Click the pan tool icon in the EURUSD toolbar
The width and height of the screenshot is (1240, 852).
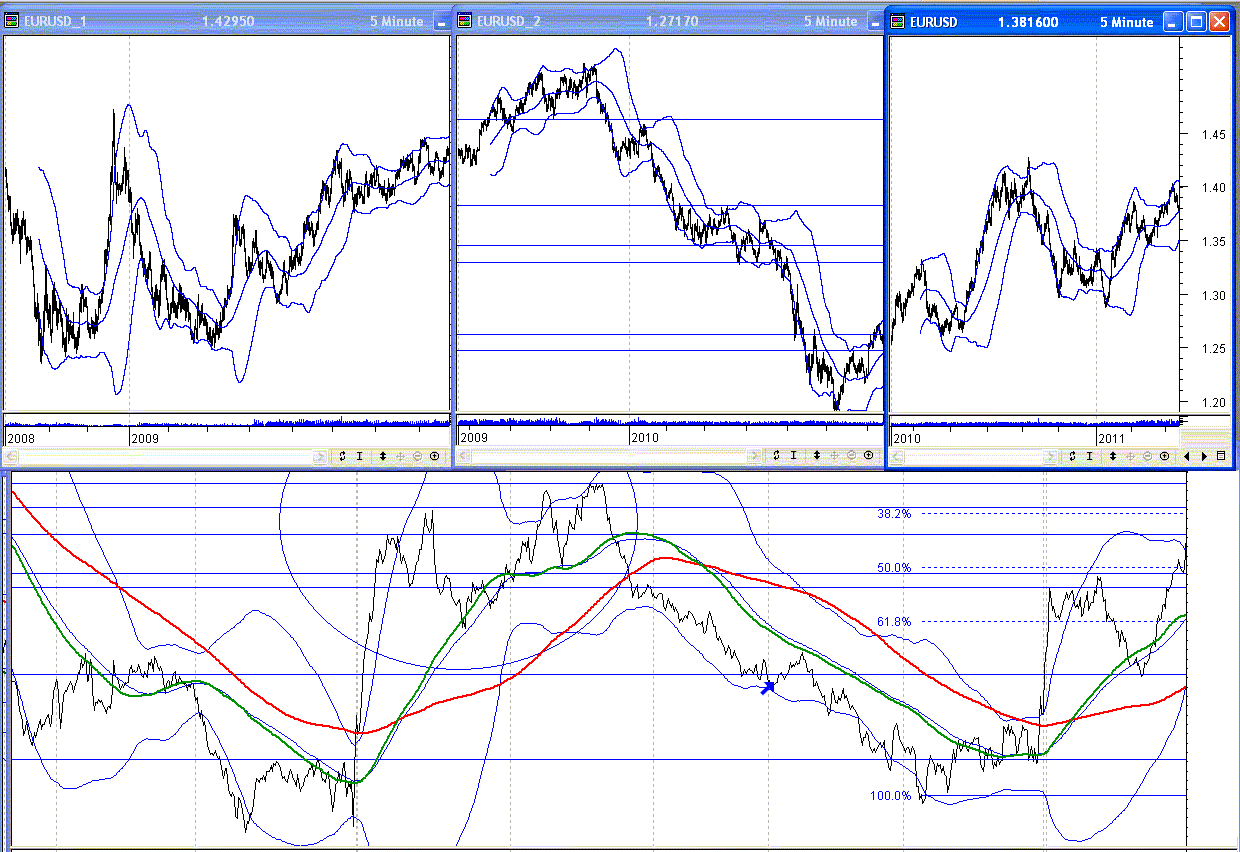tap(1130, 456)
